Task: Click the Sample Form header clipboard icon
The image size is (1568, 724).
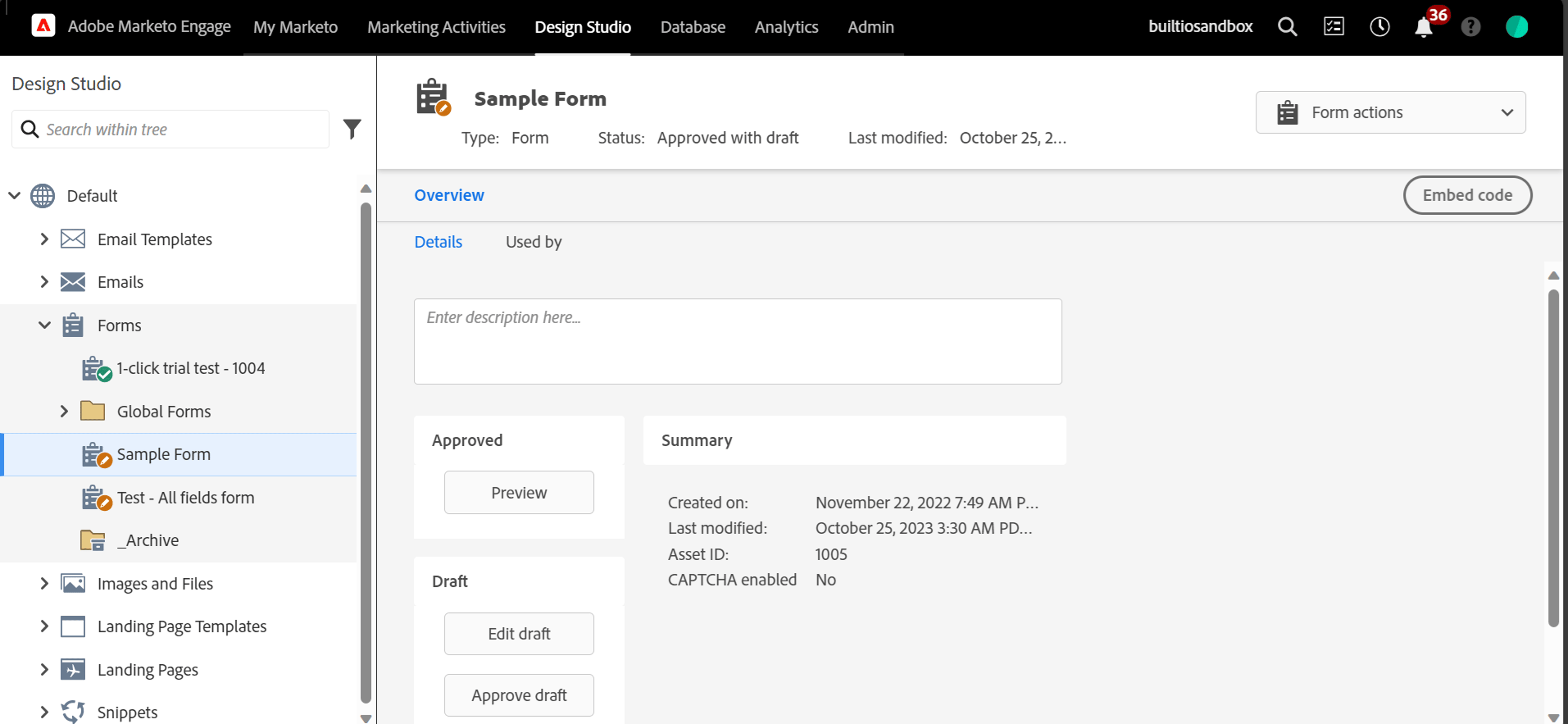Action: [x=433, y=96]
